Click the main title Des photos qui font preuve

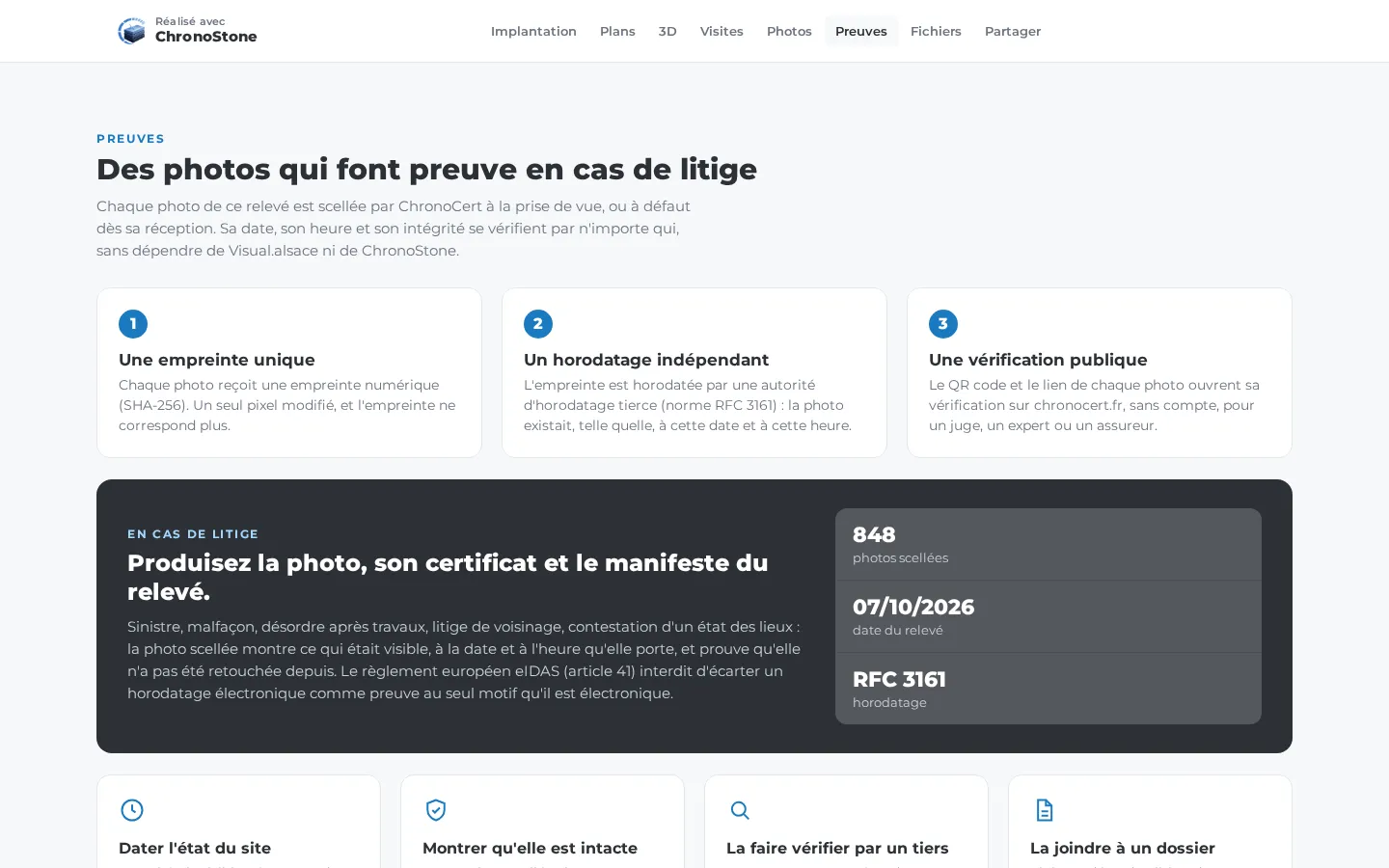[x=426, y=169]
